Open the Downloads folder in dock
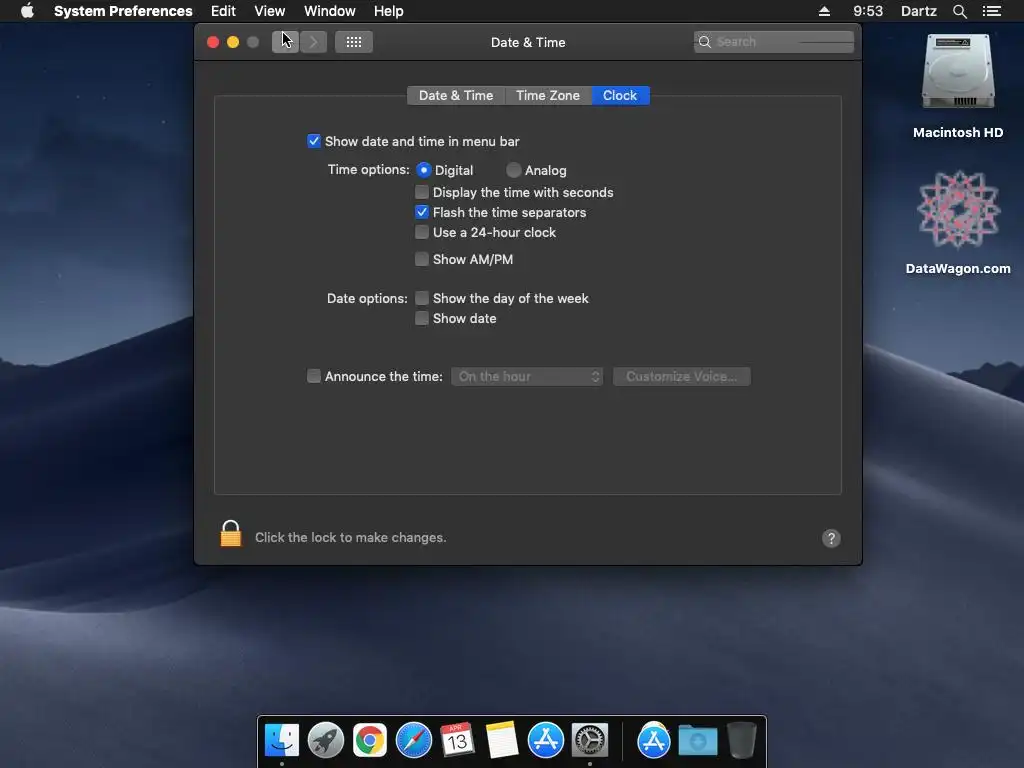 coord(697,740)
